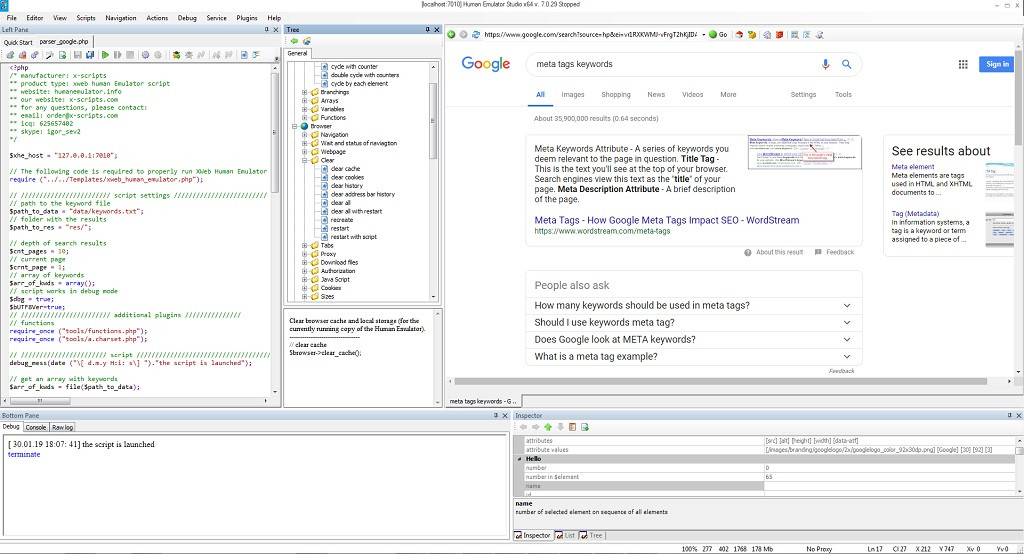Reload page with the browser refresh icon
The image size is (1024, 554).
click(476, 35)
